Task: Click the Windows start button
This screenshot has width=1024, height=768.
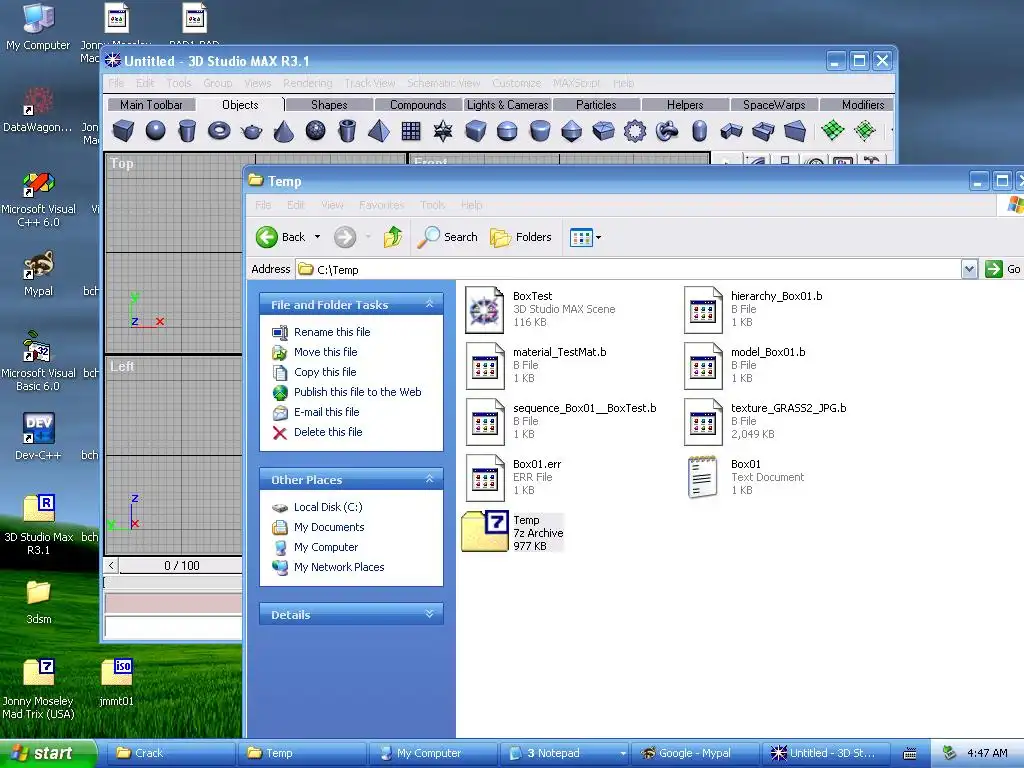Action: pos(48,753)
